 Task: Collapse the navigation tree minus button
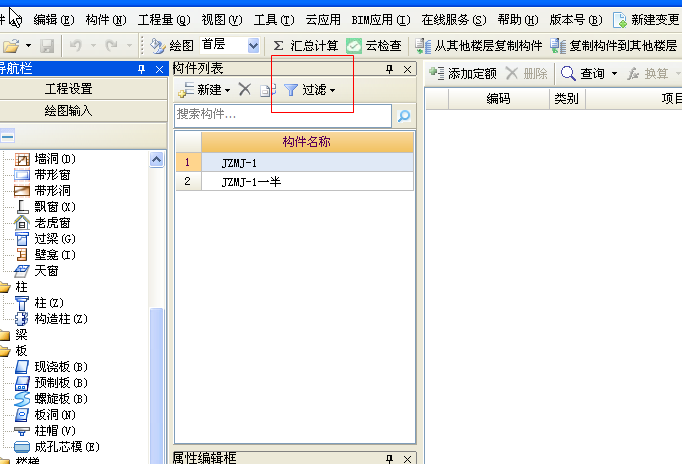pos(7,136)
